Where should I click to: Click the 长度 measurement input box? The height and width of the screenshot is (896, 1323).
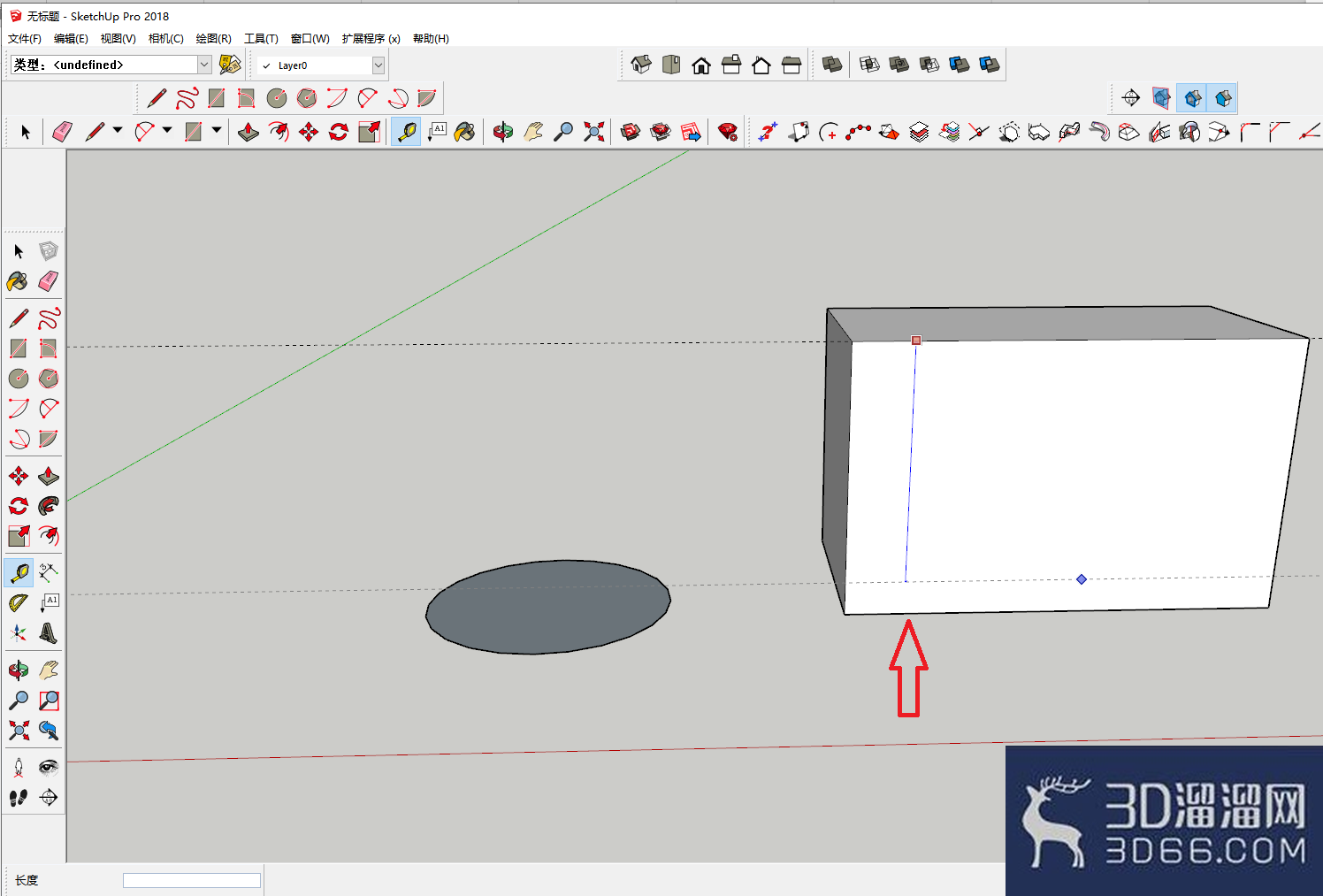point(192,880)
